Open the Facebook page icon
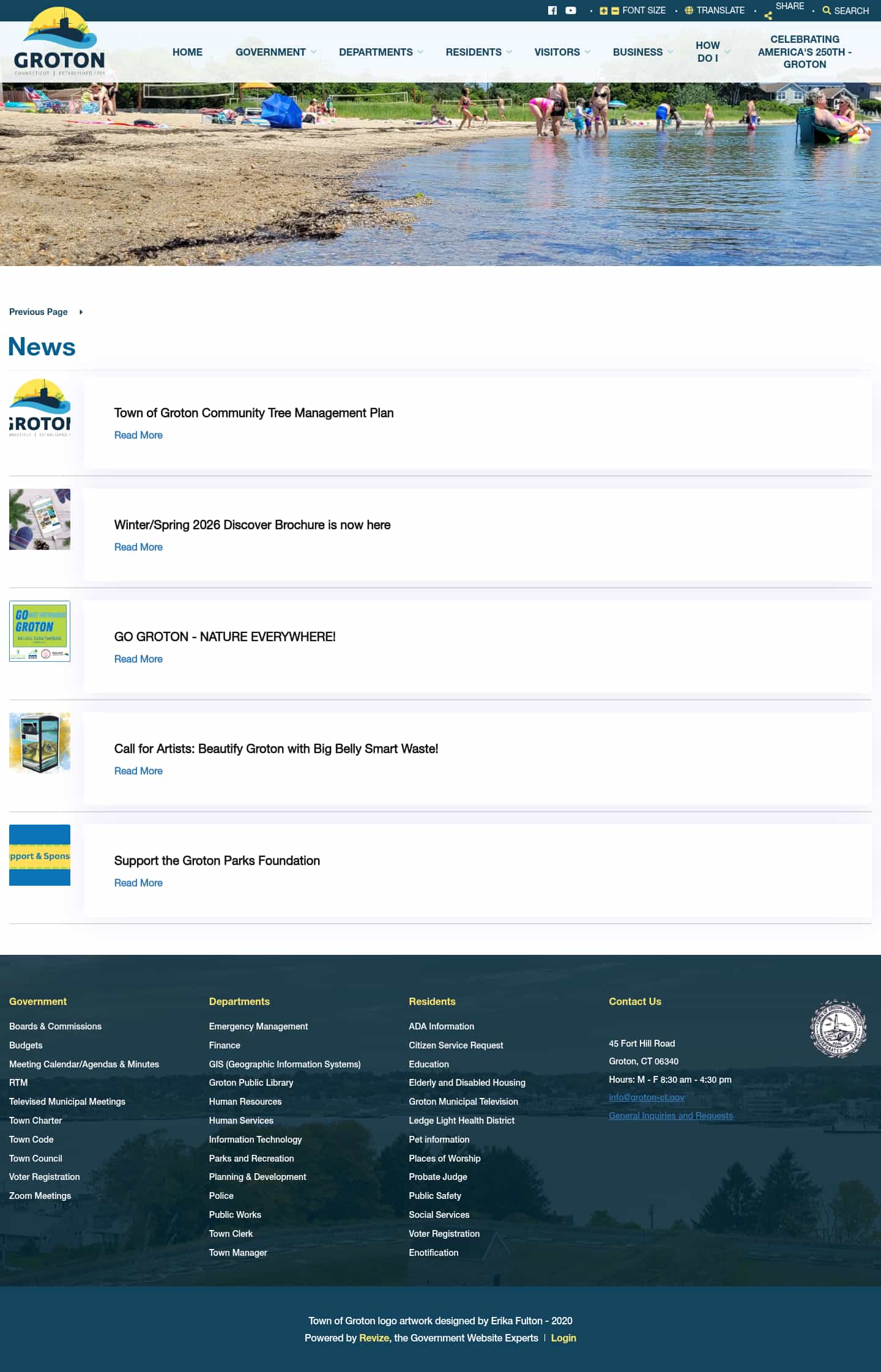Viewport: 881px width, 1372px height. pyautogui.click(x=552, y=10)
